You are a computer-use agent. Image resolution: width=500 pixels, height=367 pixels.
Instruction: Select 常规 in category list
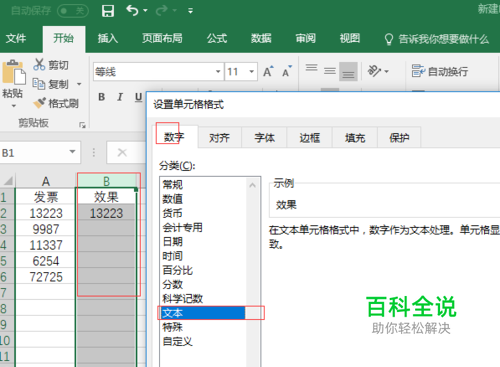203,184
